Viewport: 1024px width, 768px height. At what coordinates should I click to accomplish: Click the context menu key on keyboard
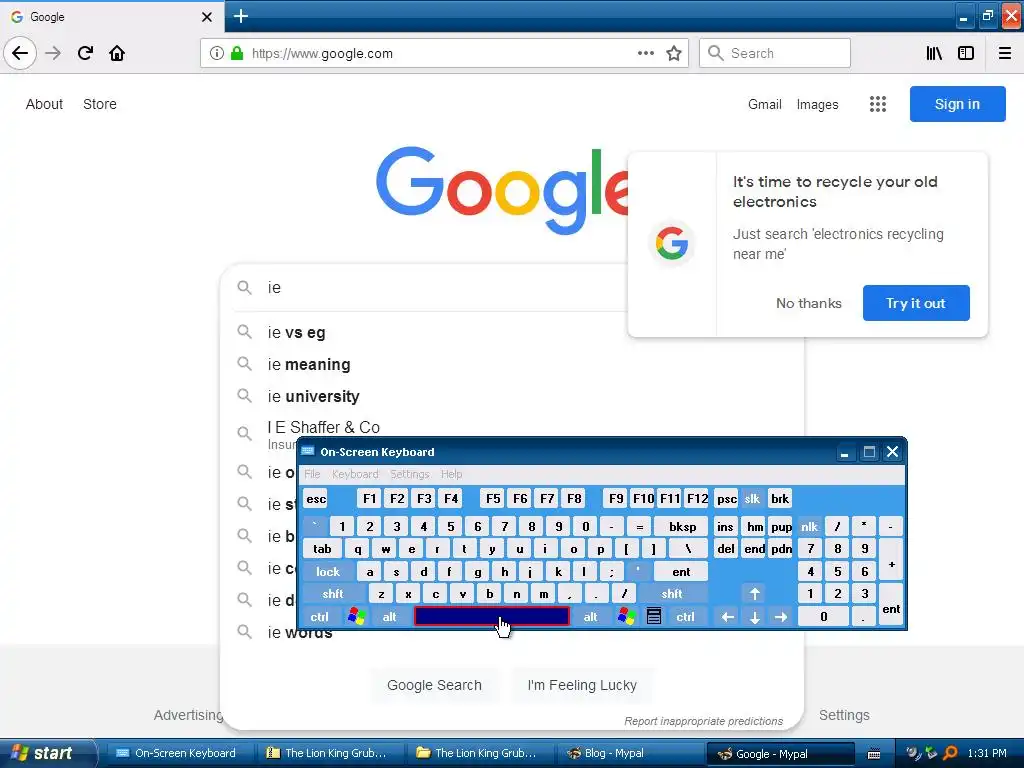coord(654,616)
